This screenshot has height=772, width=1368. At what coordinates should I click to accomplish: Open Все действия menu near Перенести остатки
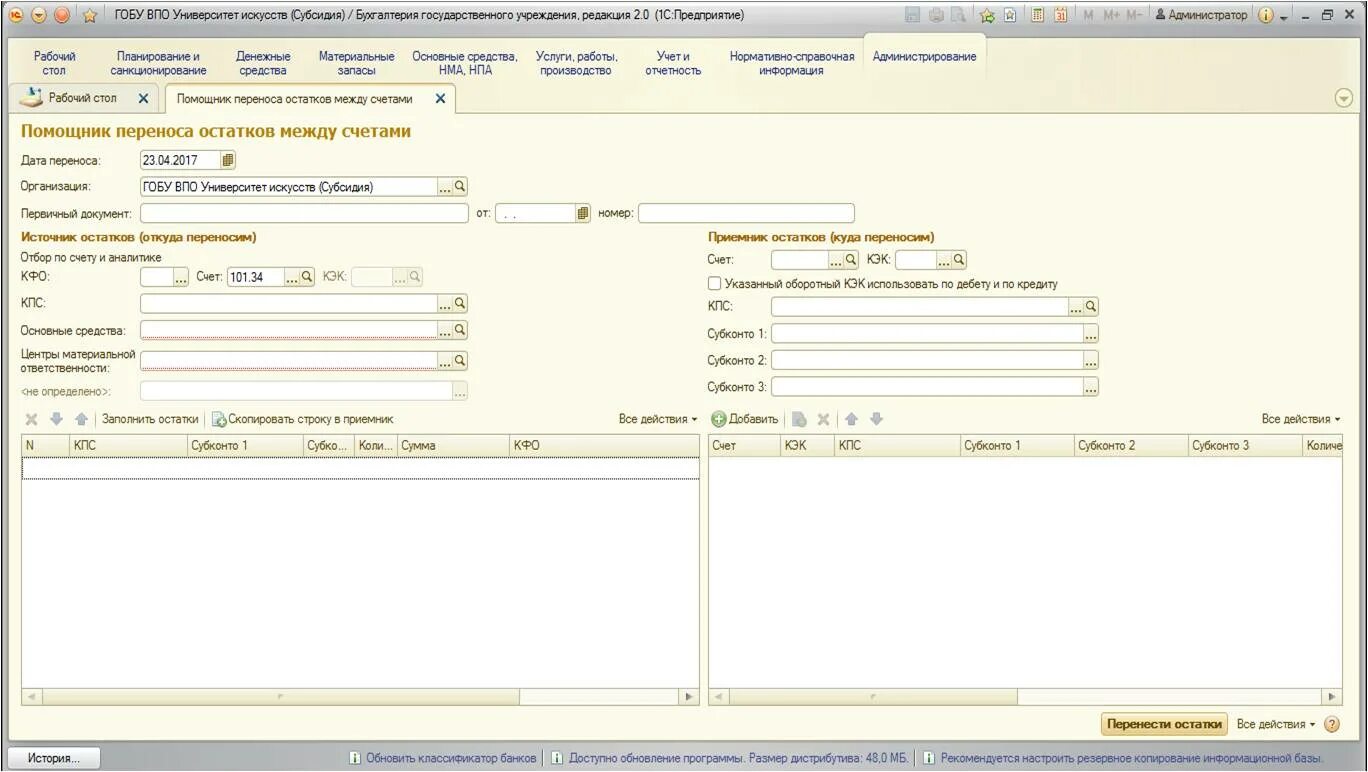[1276, 724]
